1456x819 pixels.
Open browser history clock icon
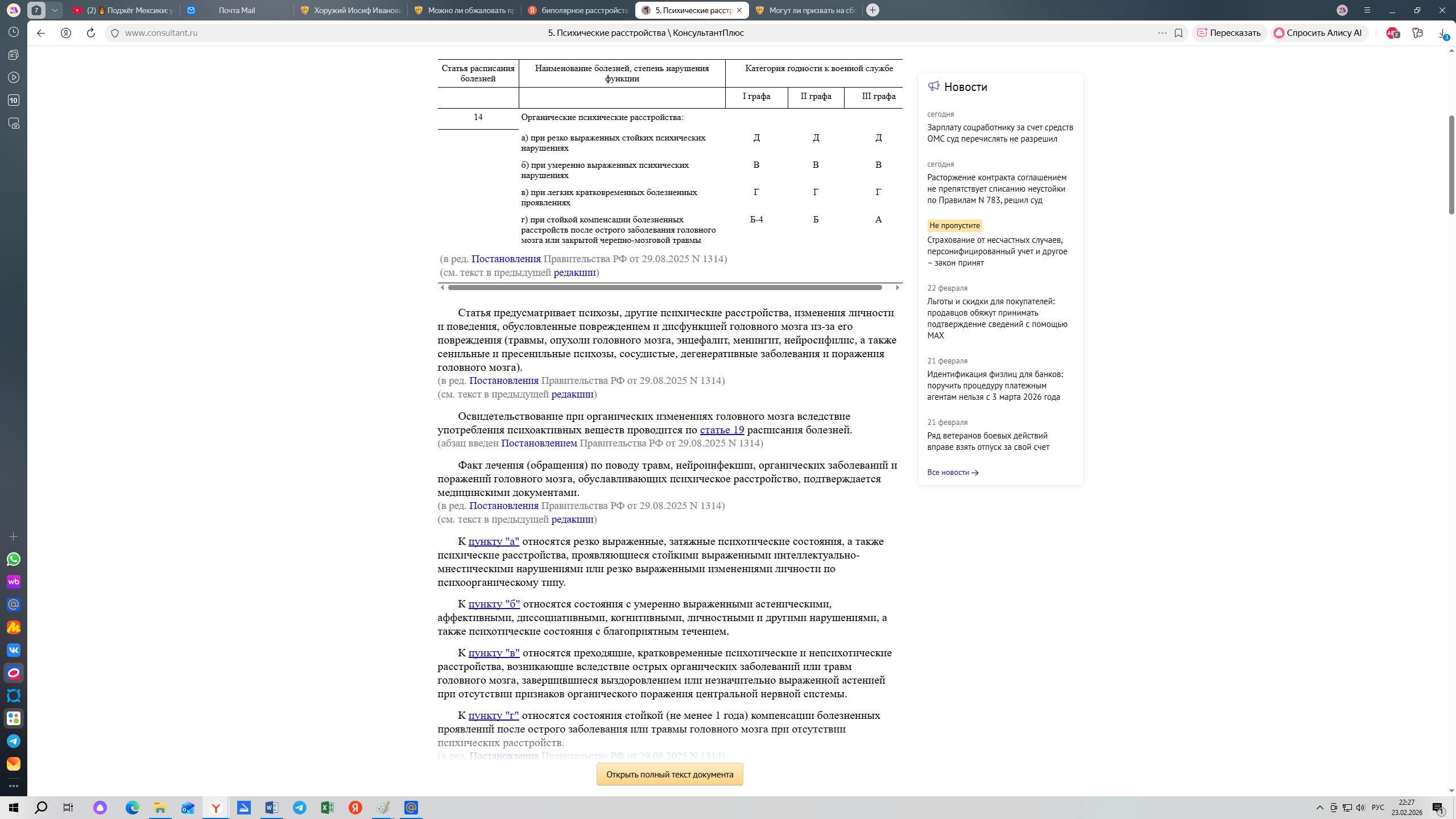pos(14,32)
